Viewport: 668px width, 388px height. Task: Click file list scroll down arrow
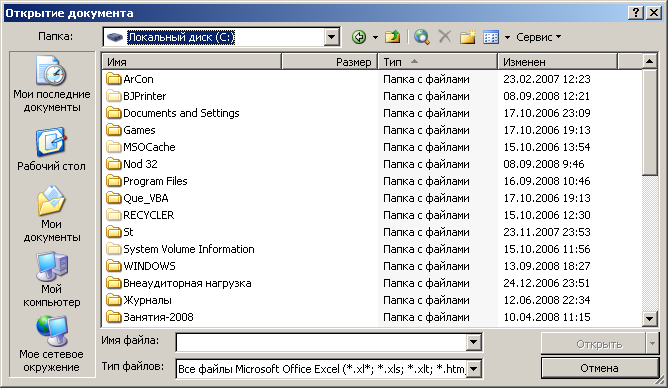point(649,318)
